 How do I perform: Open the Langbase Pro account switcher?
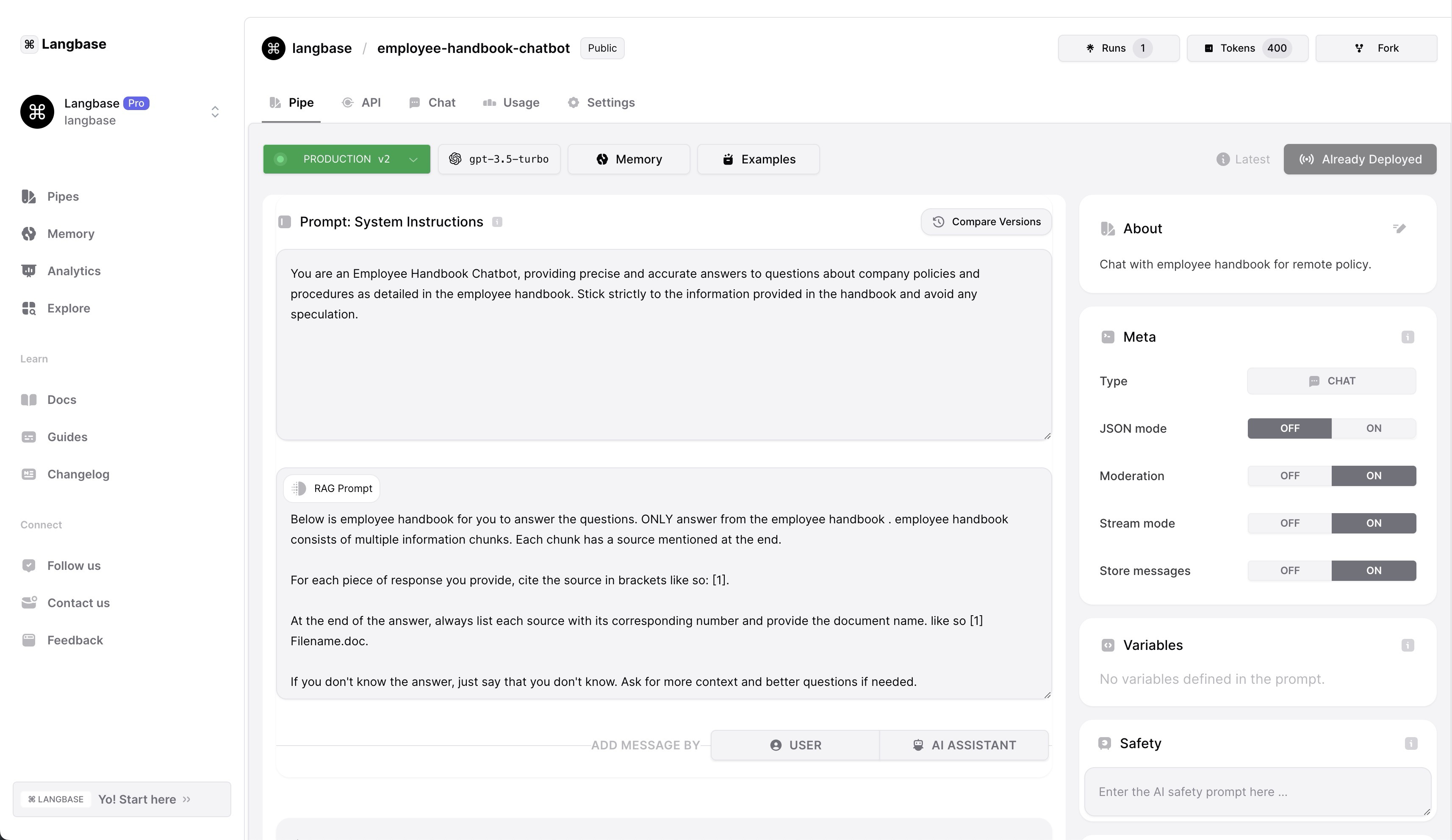click(215, 112)
